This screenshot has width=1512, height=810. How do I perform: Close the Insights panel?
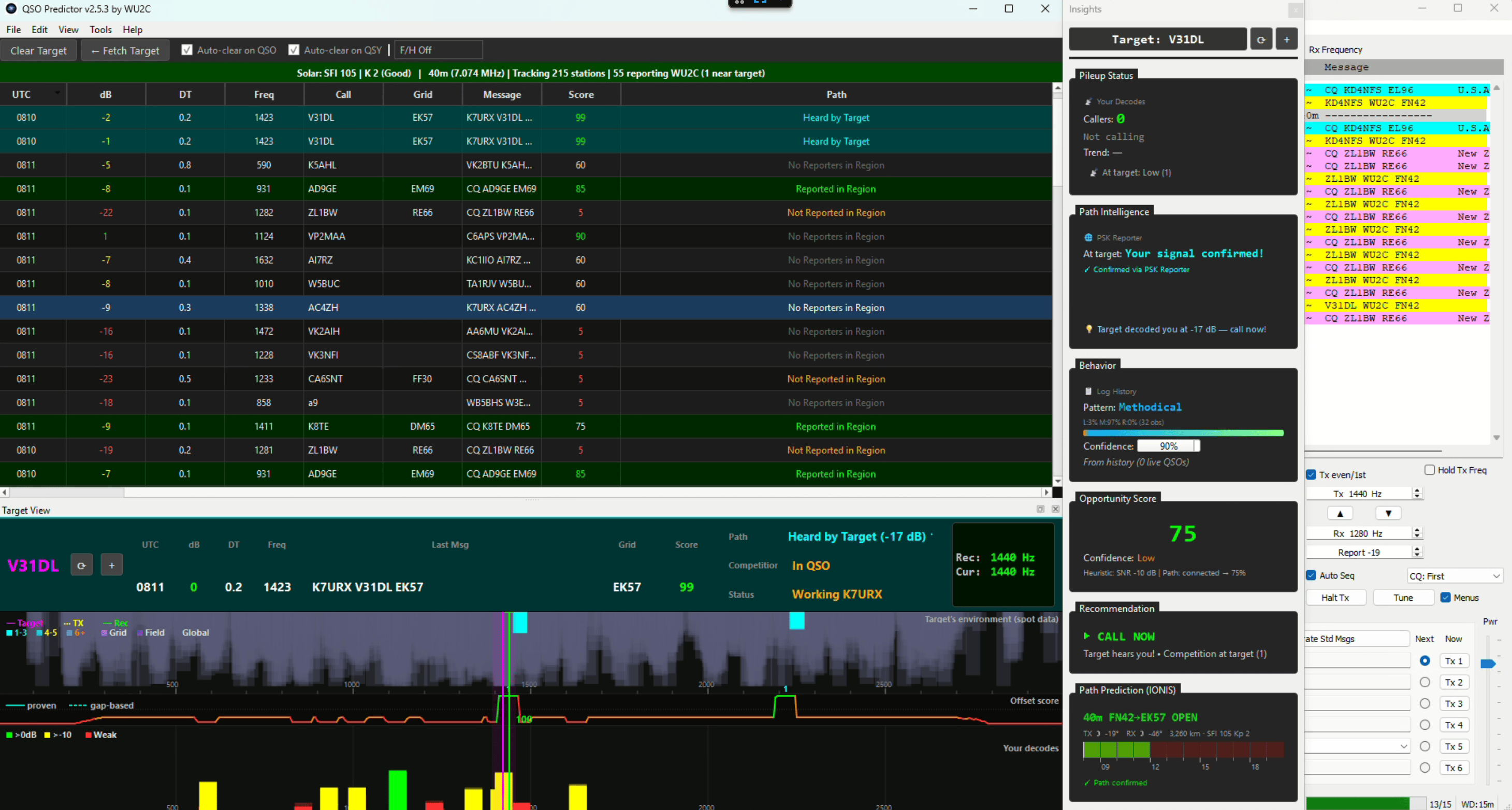pyautogui.click(x=1296, y=9)
